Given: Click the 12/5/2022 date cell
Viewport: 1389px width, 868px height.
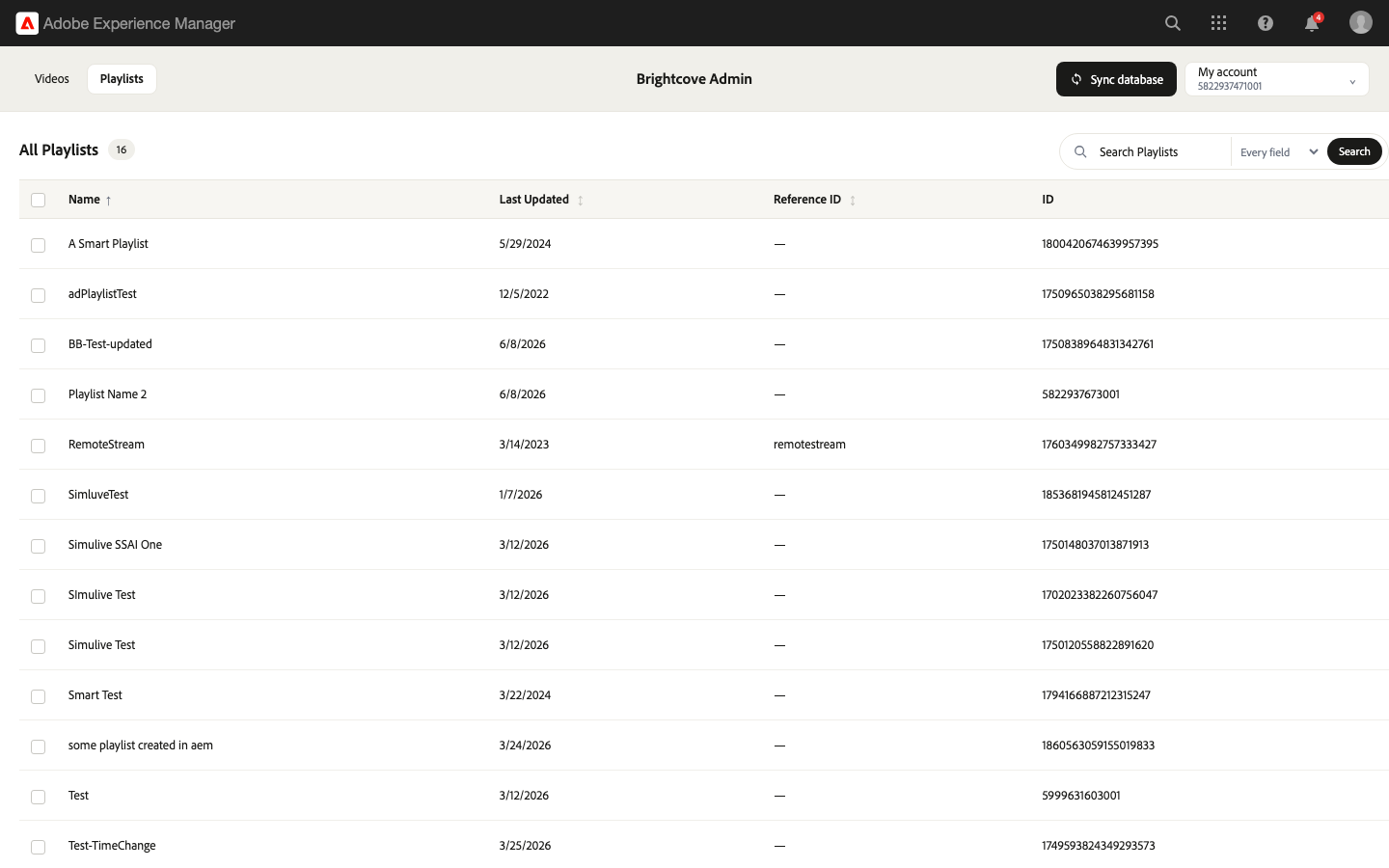Looking at the screenshot, I should click(x=524, y=294).
